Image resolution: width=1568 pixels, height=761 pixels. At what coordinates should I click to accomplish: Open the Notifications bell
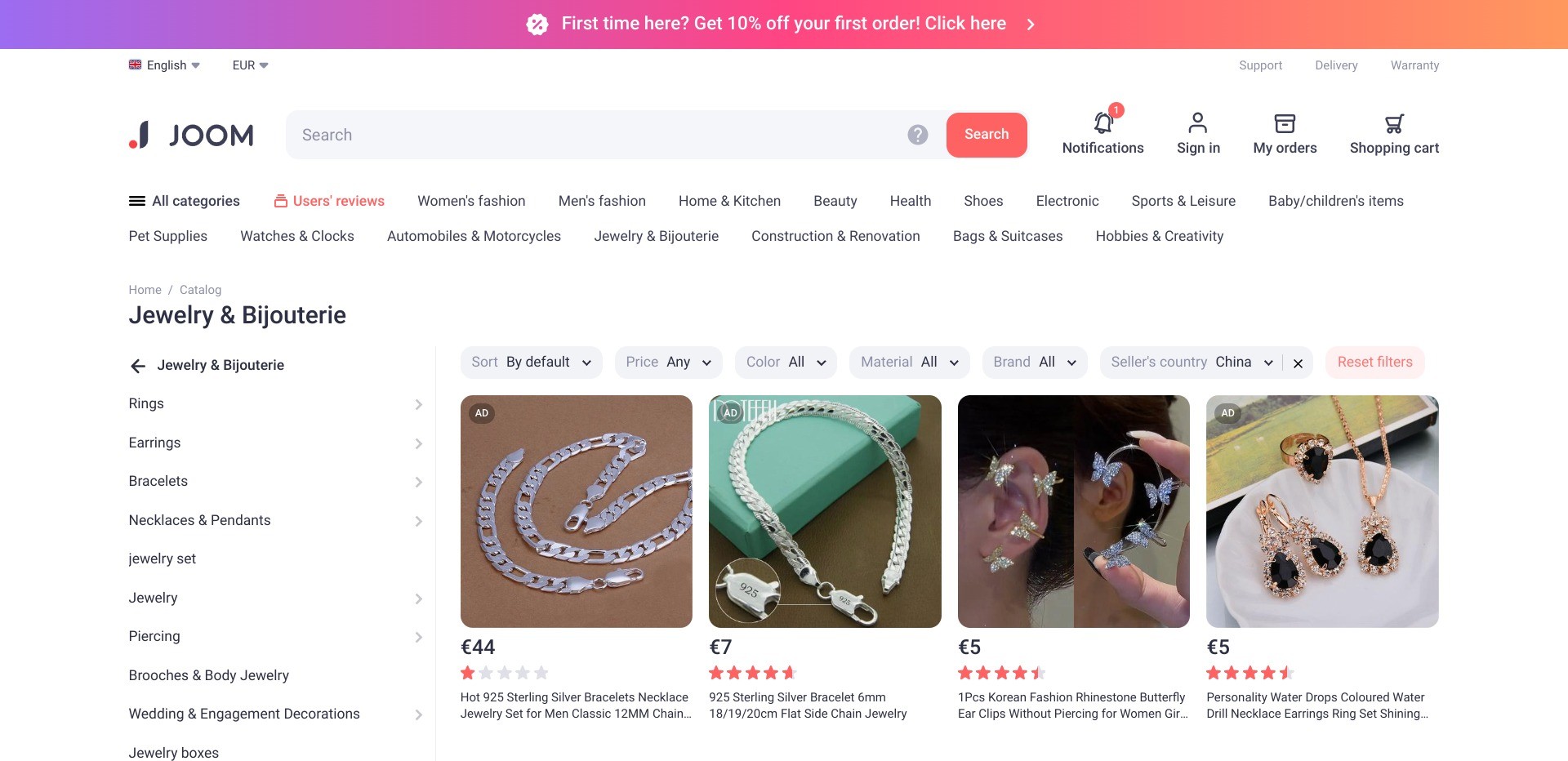click(x=1102, y=124)
